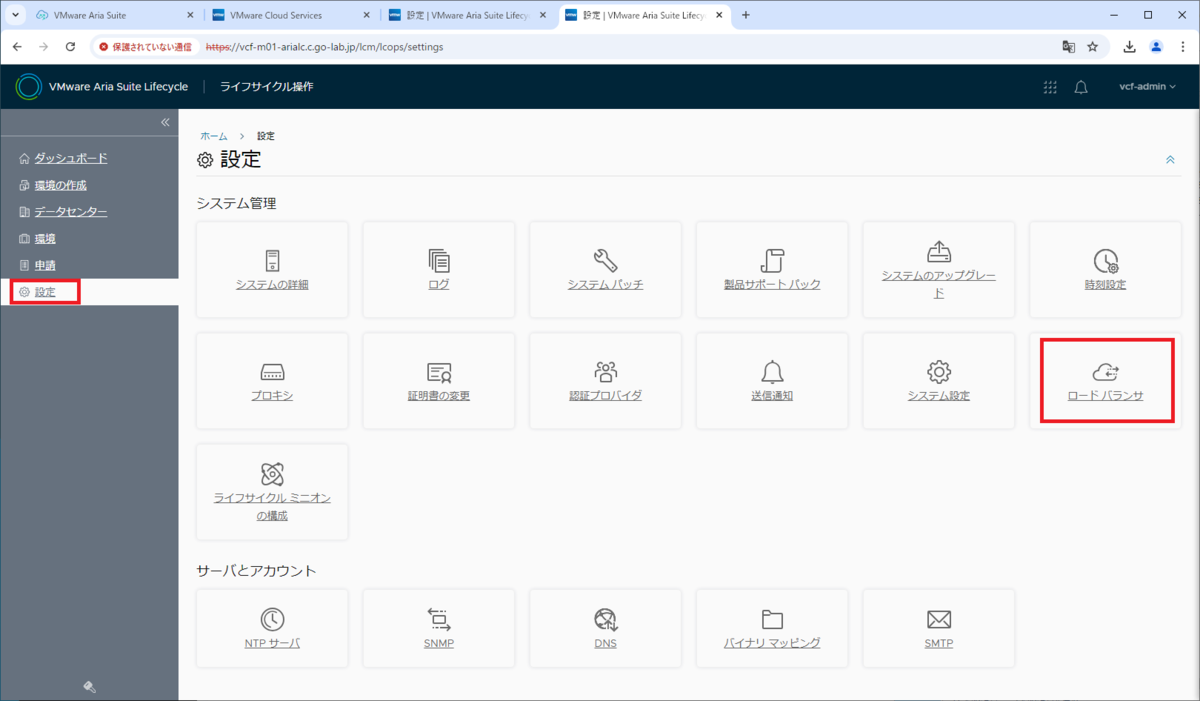Image resolution: width=1200 pixels, height=701 pixels.
Task: Open the システムの詳細 tile icon
Action: tap(272, 261)
